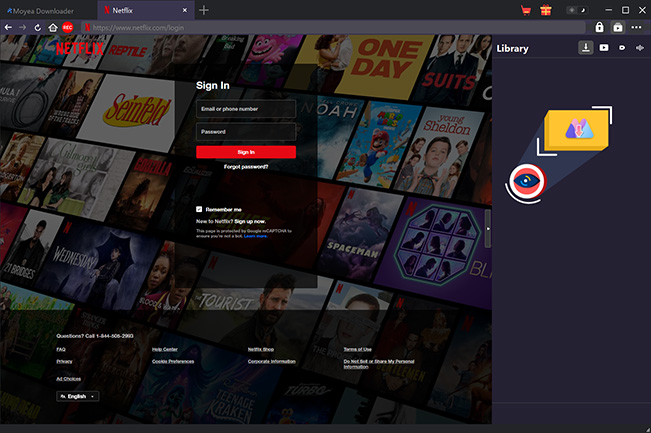
Task: Maximize the Moyea Downloader window
Action: [625, 10]
